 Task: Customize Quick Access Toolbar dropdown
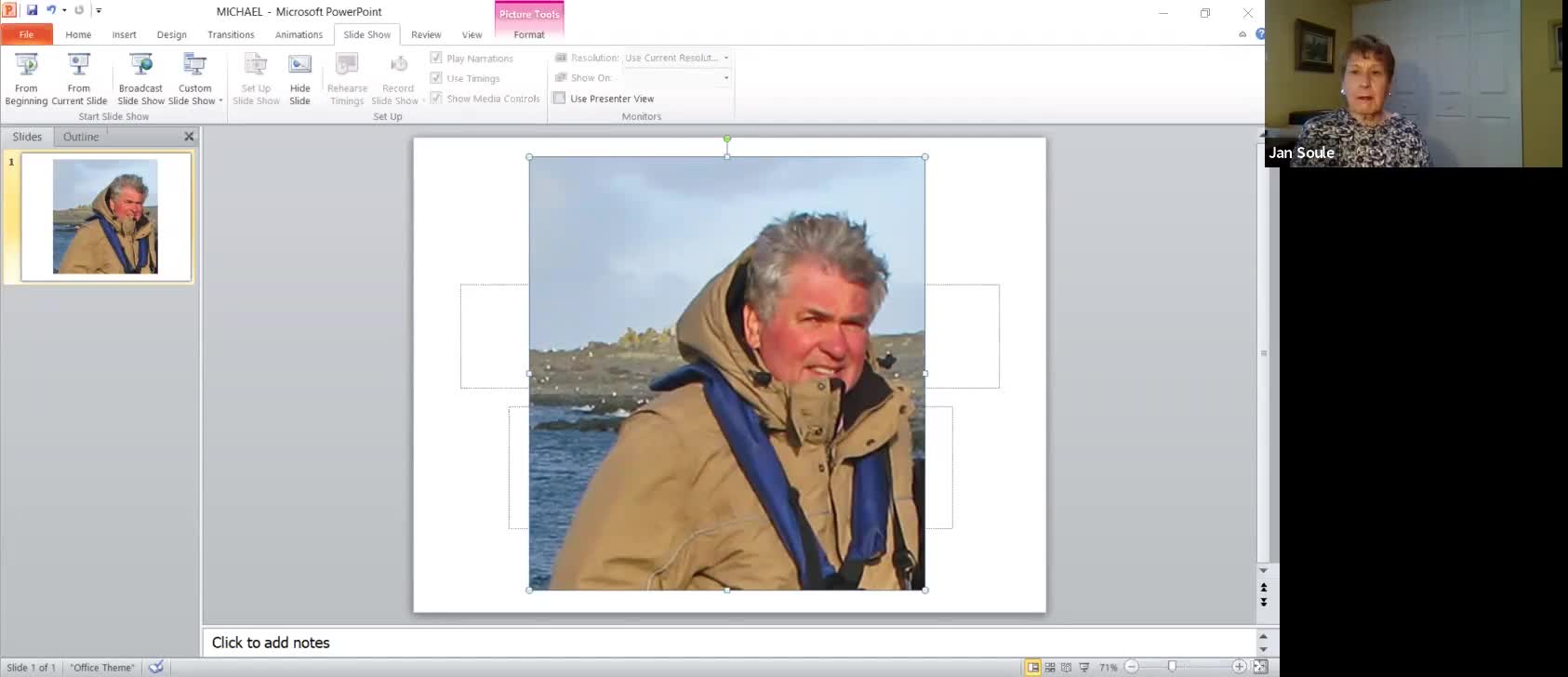[99, 11]
